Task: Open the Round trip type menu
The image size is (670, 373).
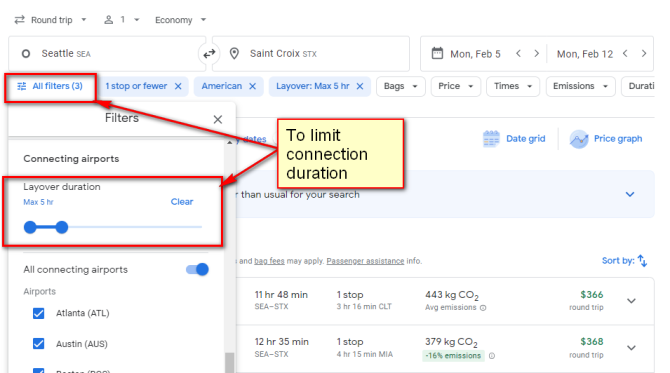Action: [50, 20]
